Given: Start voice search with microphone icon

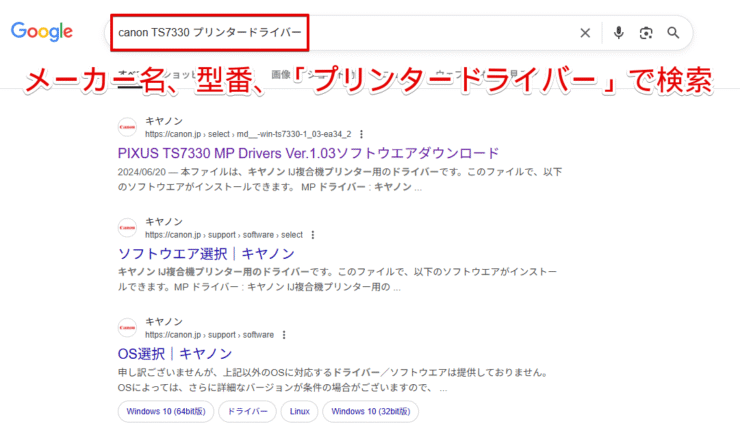Looking at the screenshot, I should click(x=619, y=33).
